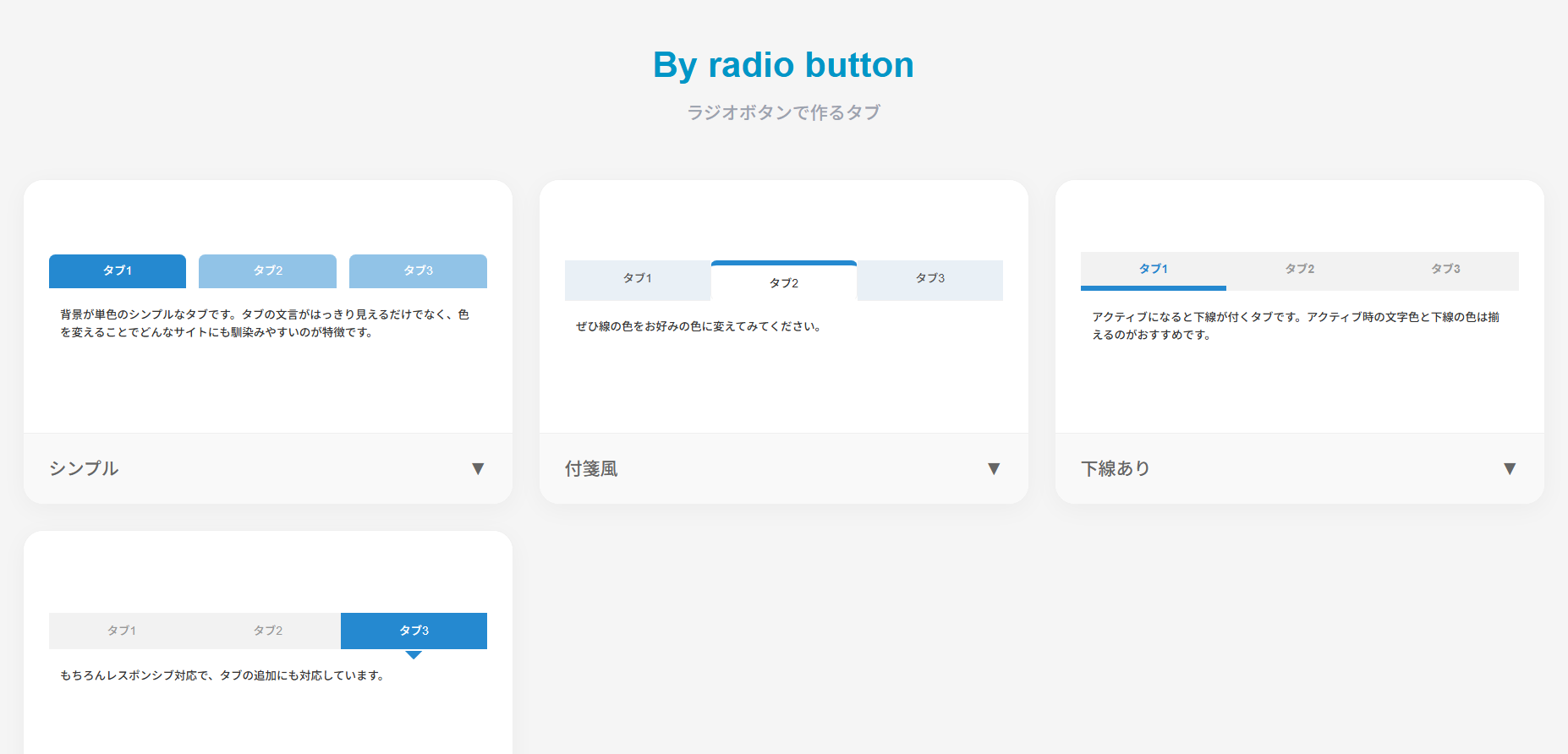Click the blue underline beneath タブ1

click(x=1152, y=288)
